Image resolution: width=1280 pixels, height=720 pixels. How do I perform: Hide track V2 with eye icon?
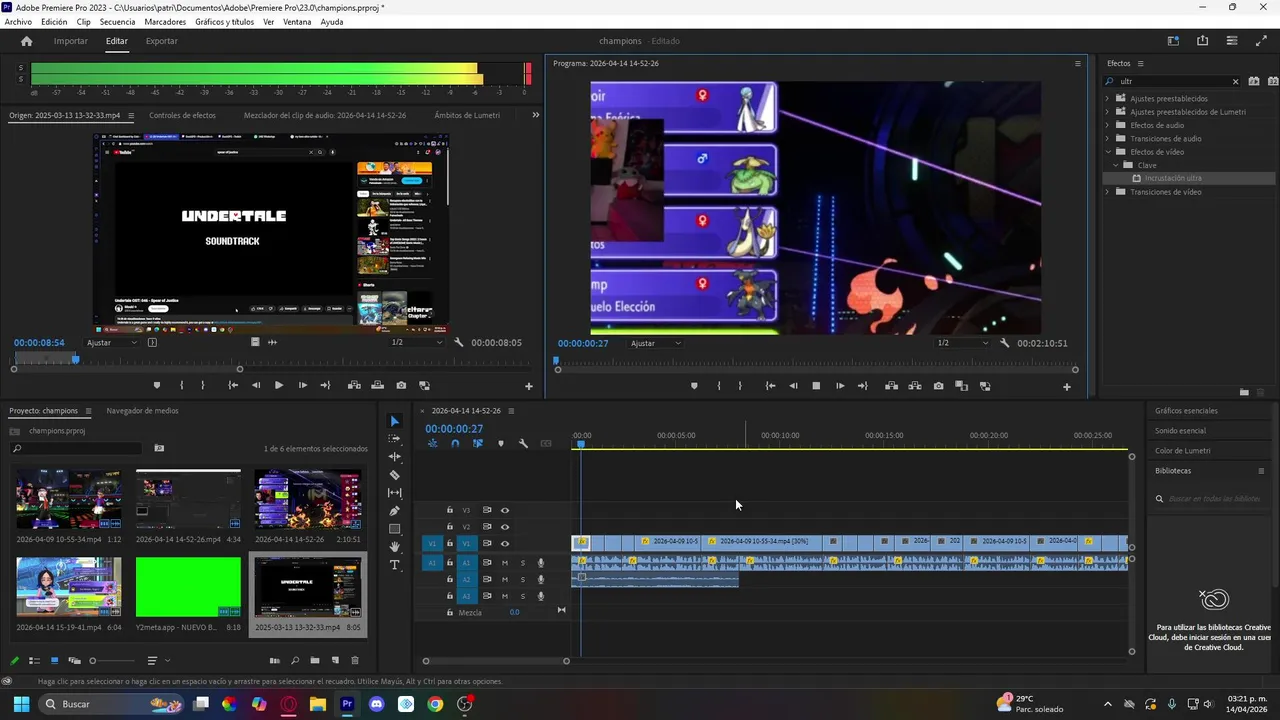pos(505,527)
